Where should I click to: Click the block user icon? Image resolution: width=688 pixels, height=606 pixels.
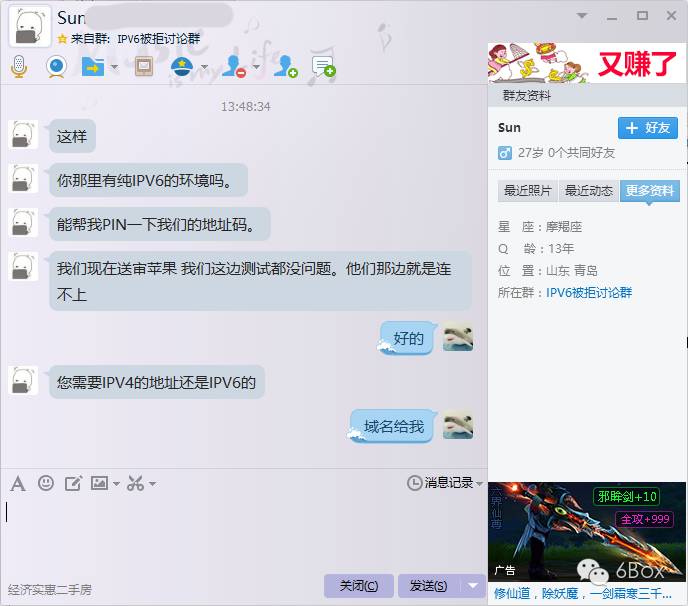click(235, 67)
